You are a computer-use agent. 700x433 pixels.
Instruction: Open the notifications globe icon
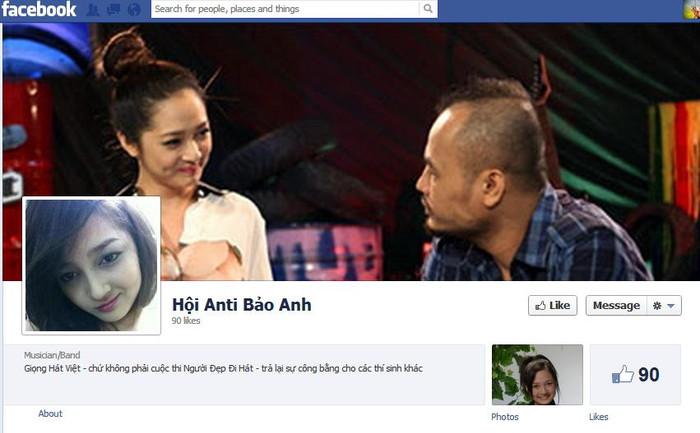(134, 9)
